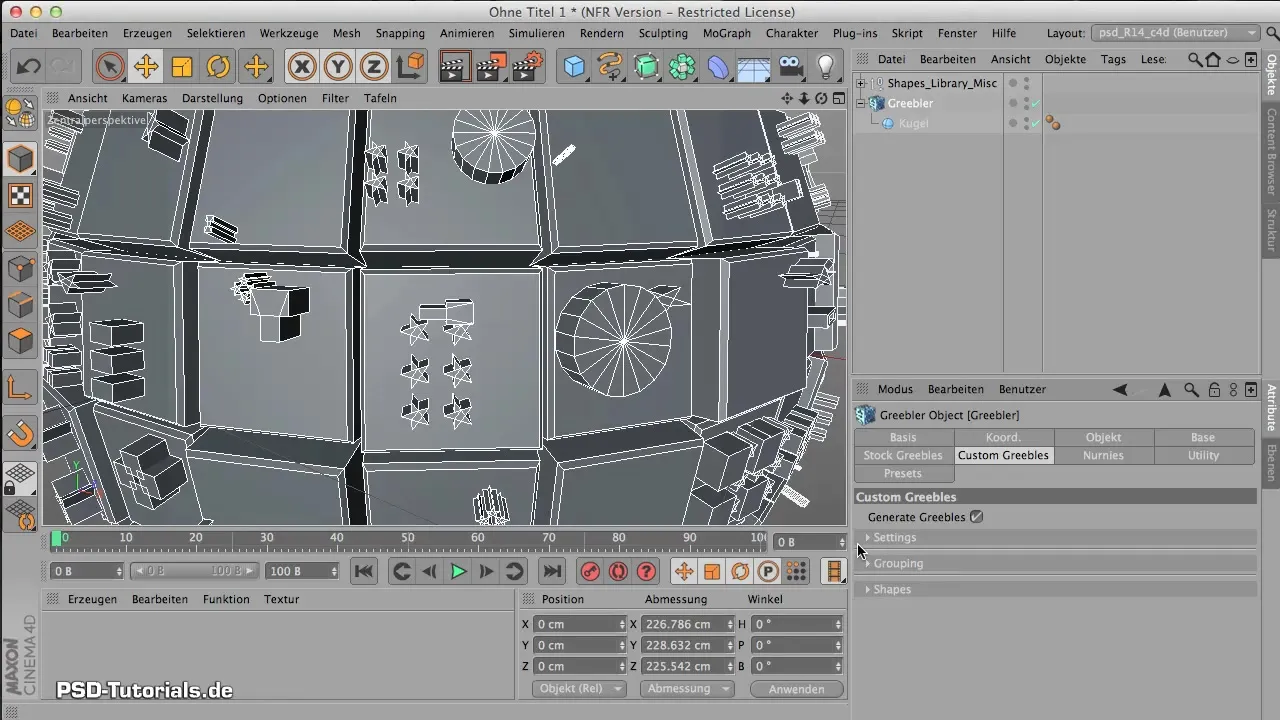
Task: Render the active view
Action: (454, 67)
